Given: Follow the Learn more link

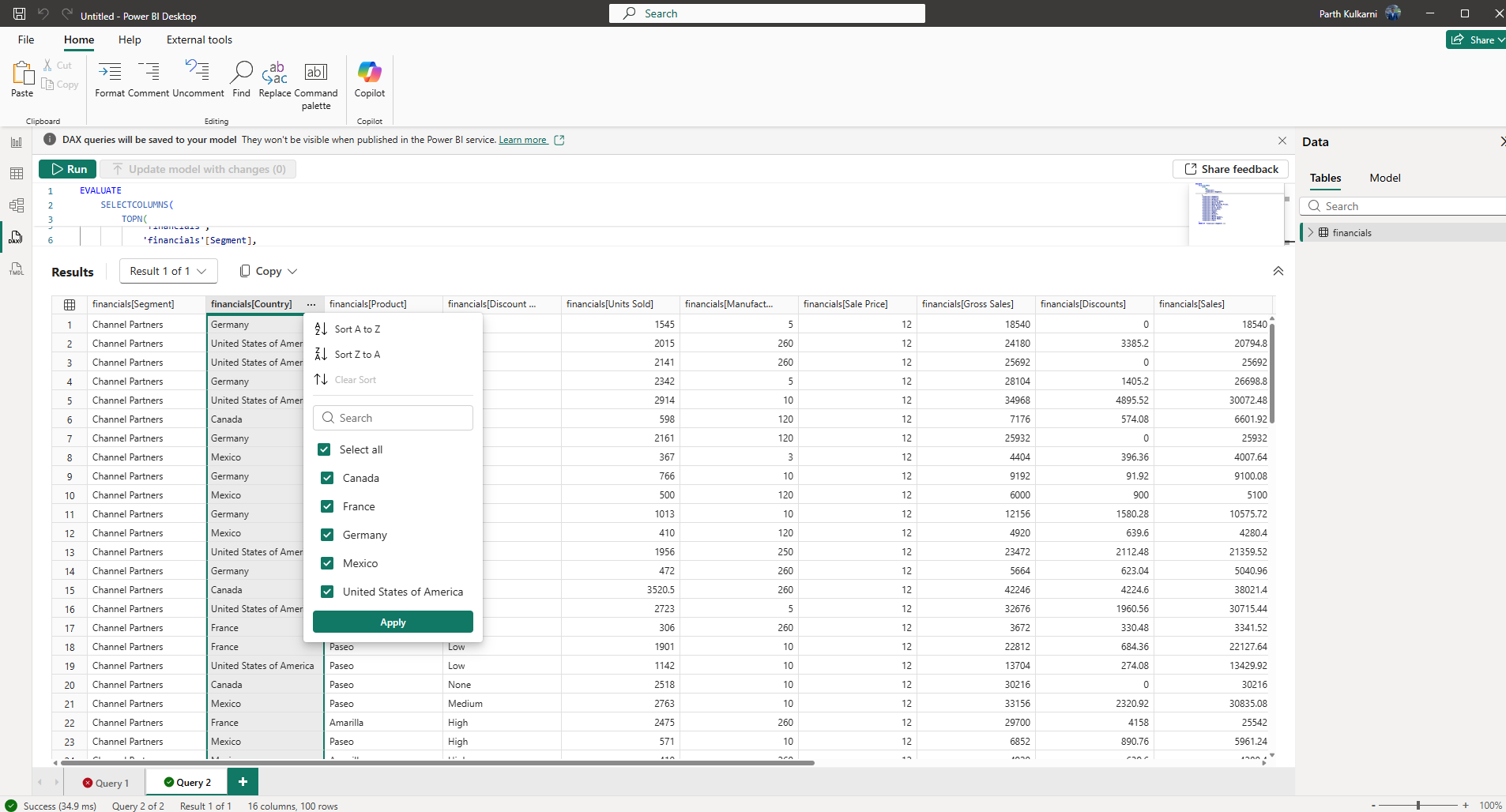Looking at the screenshot, I should click(x=523, y=140).
